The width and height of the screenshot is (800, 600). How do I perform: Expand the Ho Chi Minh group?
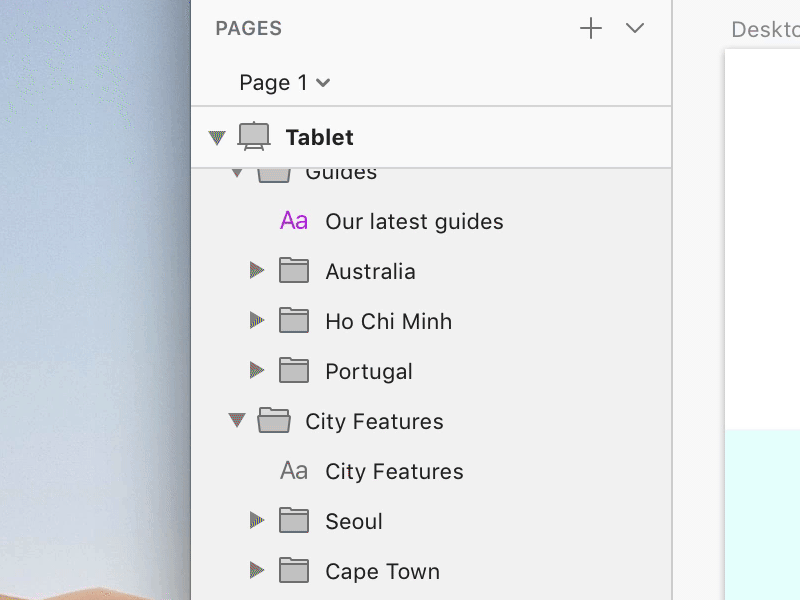point(257,321)
